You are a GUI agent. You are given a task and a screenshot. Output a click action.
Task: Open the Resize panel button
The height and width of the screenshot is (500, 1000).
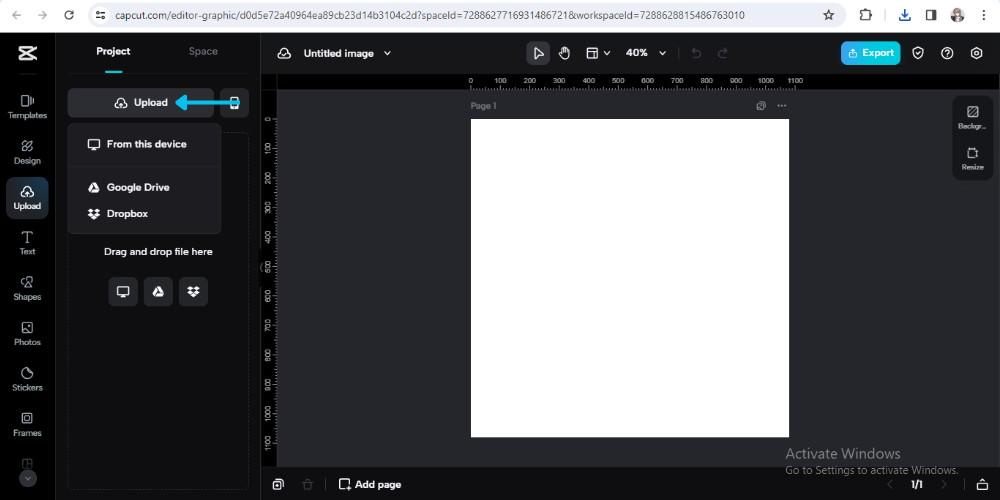(x=973, y=159)
